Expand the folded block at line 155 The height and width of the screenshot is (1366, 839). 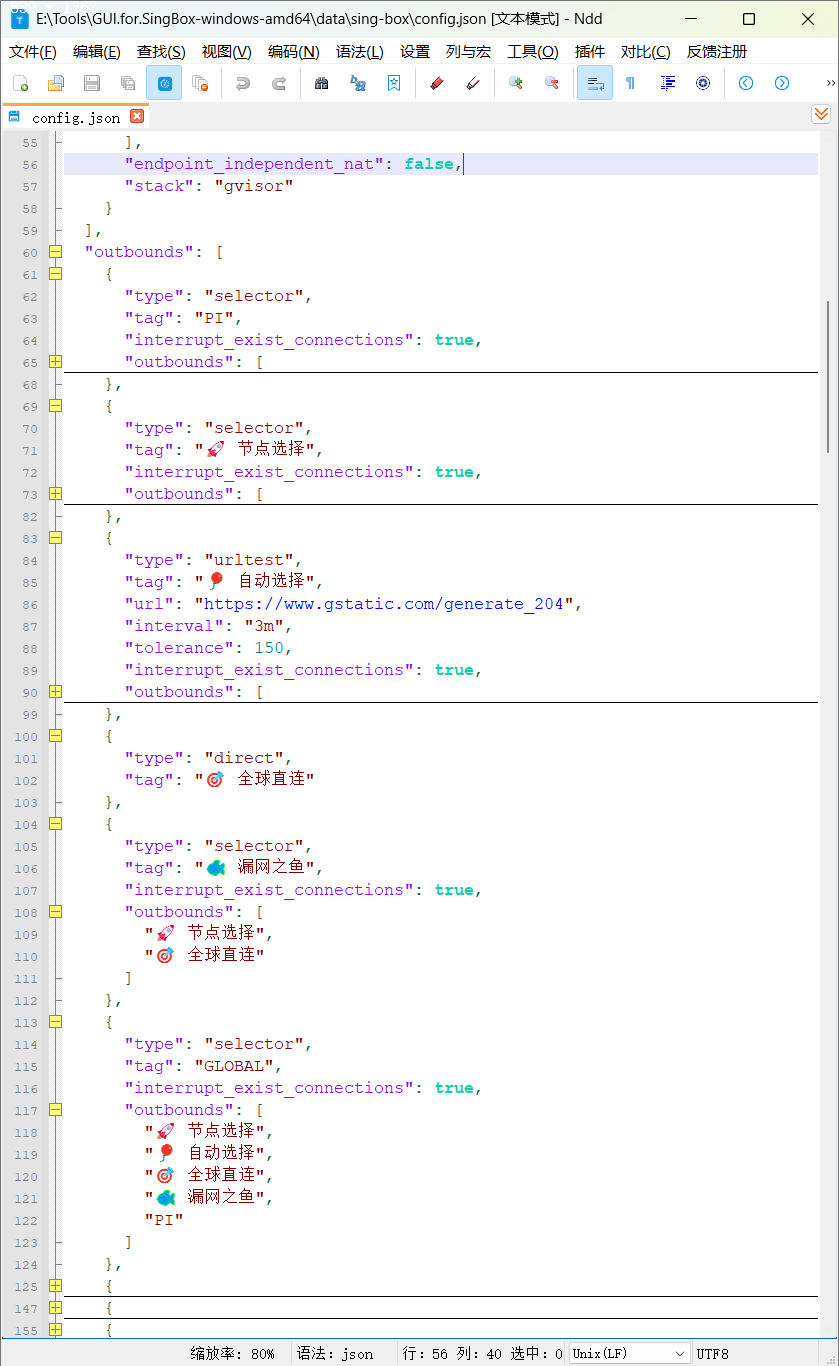[55, 1330]
